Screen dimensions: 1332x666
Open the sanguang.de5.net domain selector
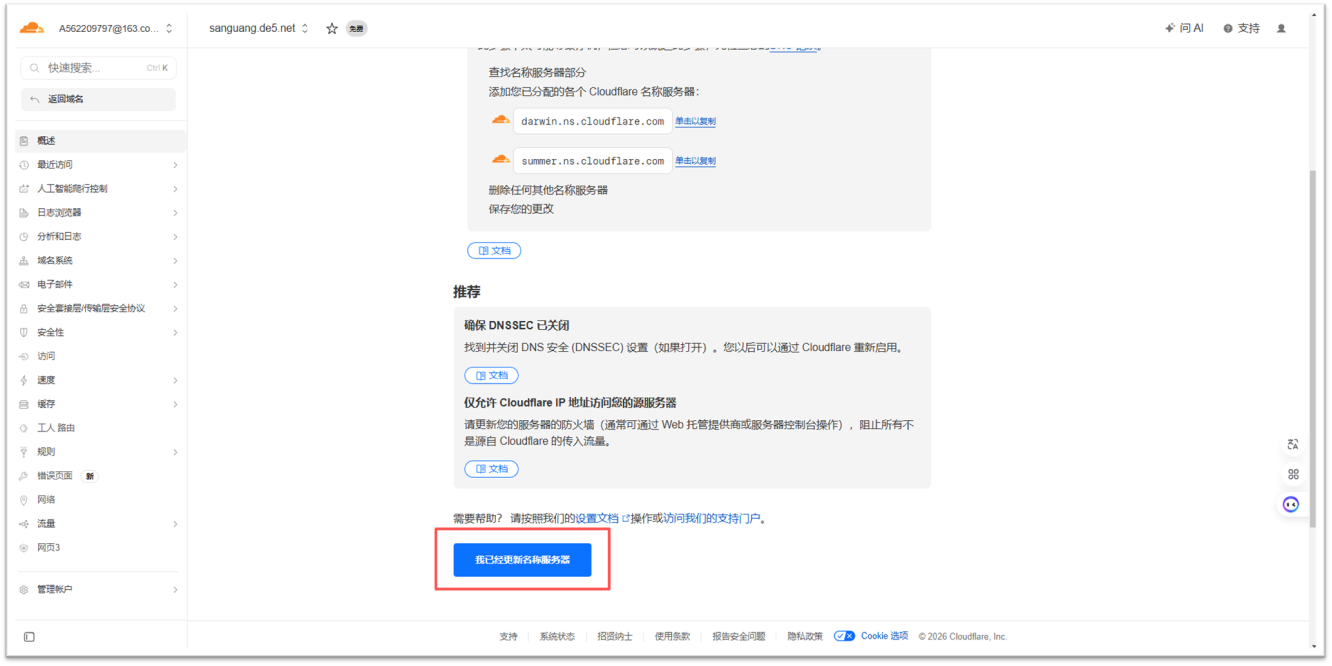(x=258, y=29)
